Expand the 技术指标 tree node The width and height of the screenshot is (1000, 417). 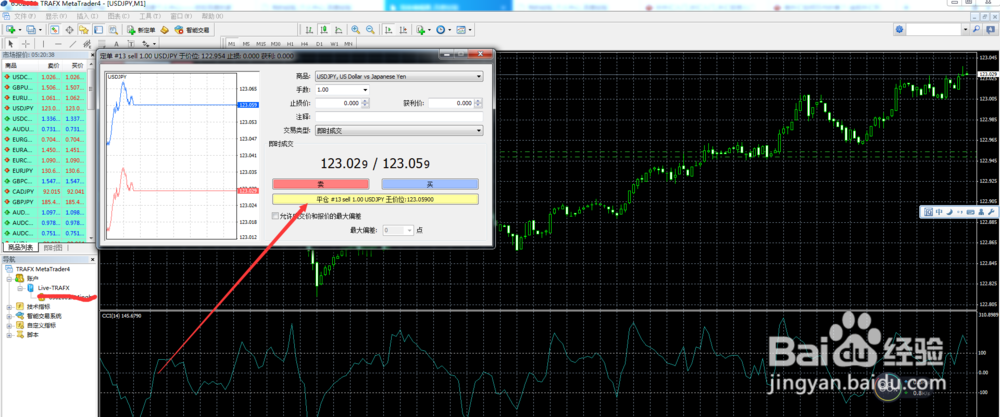pos(9,307)
